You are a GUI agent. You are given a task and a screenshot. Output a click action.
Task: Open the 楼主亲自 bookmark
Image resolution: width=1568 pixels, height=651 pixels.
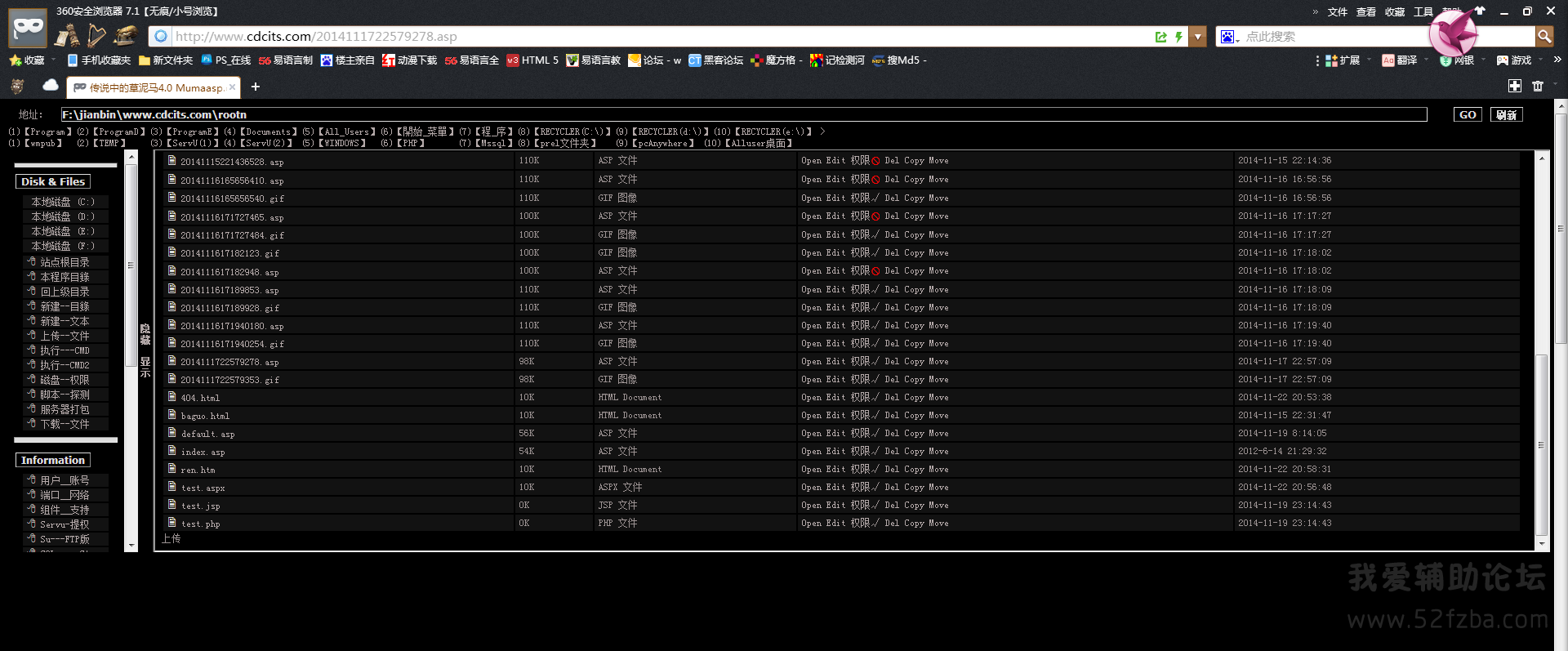click(x=348, y=60)
